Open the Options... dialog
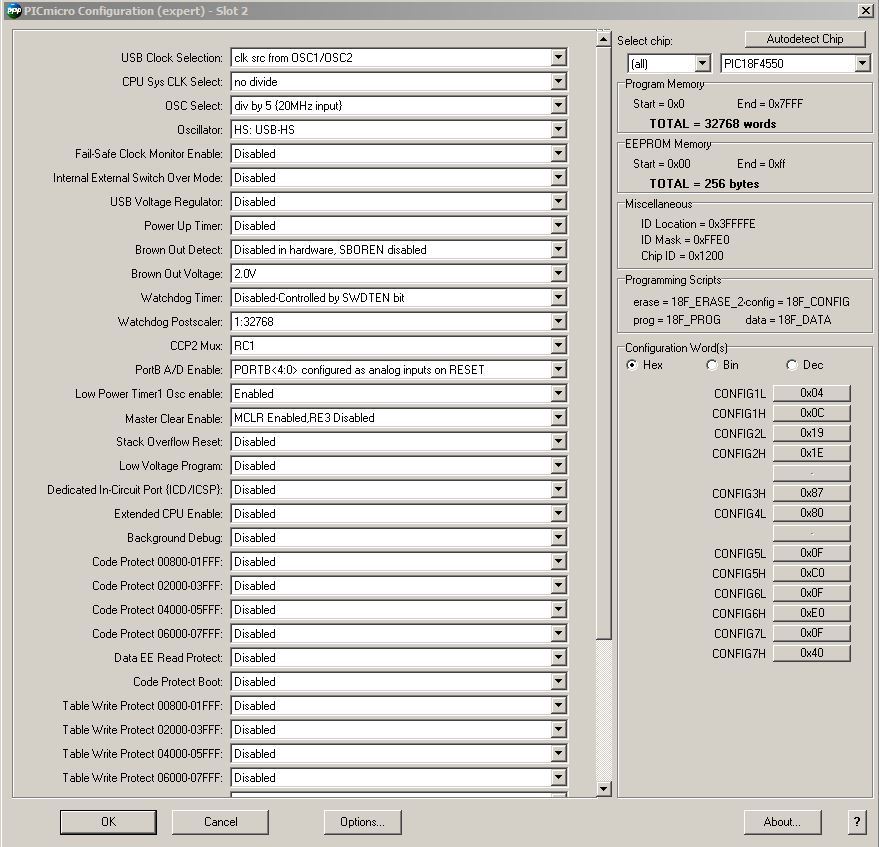This screenshot has height=847, width=879. pyautogui.click(x=362, y=822)
